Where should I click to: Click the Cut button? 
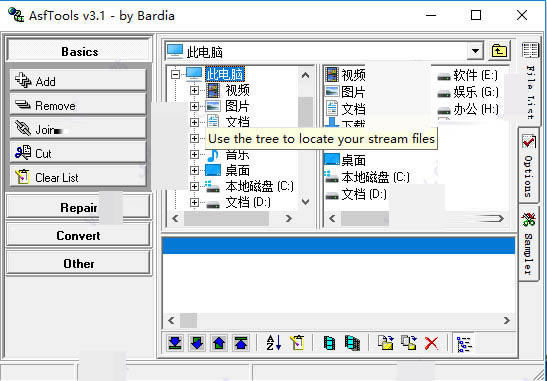tap(78, 153)
